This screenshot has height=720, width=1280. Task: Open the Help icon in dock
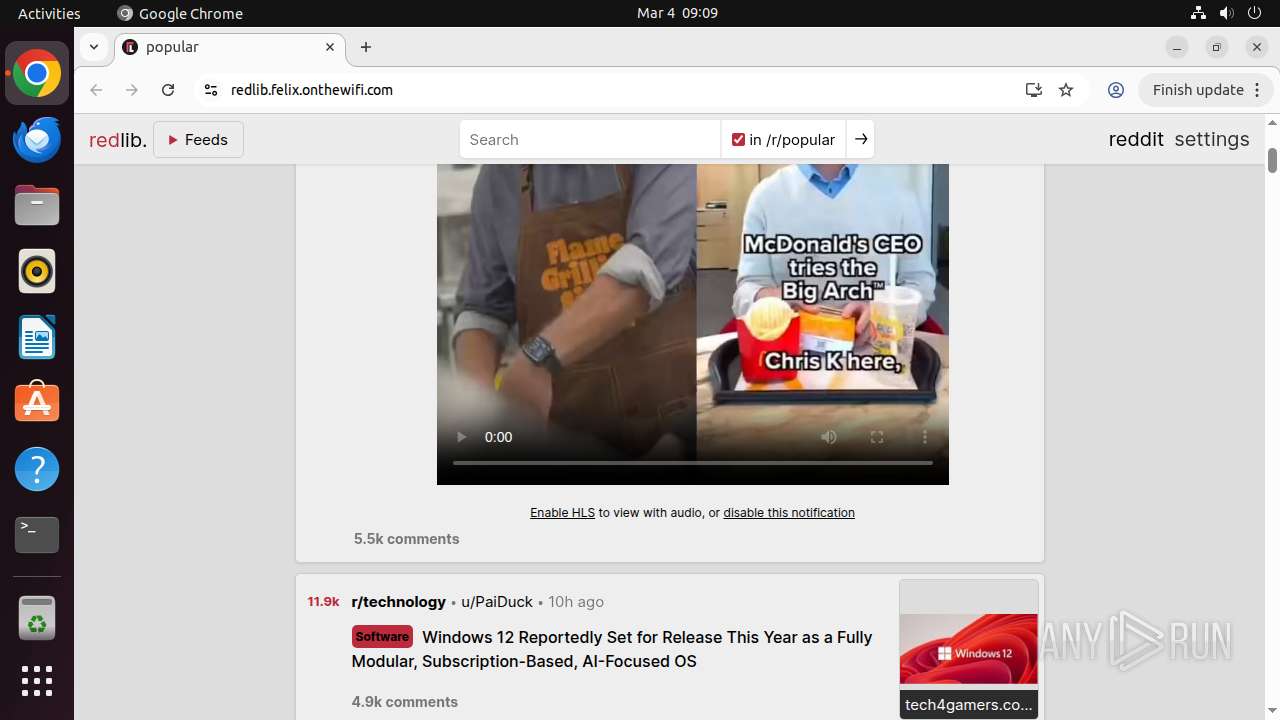pyautogui.click(x=37, y=469)
